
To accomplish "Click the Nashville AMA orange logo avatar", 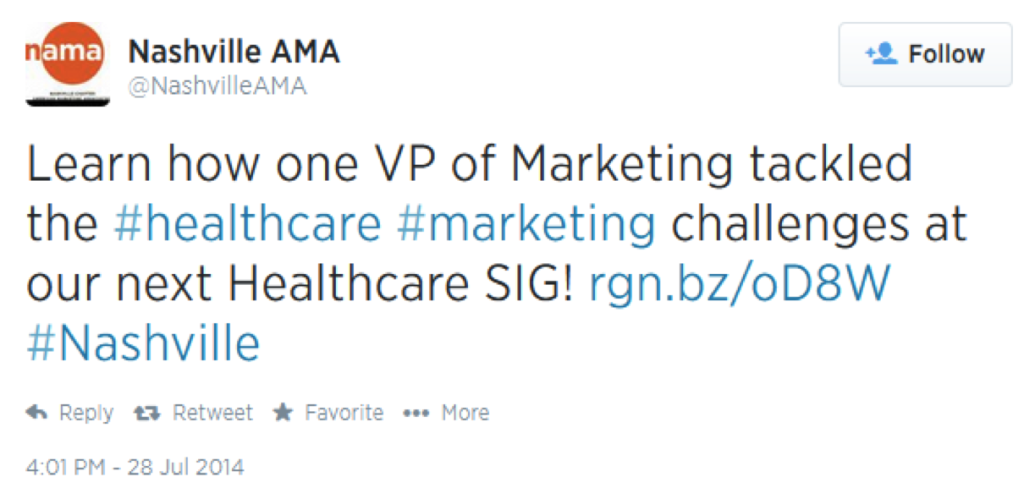I will (67, 64).
